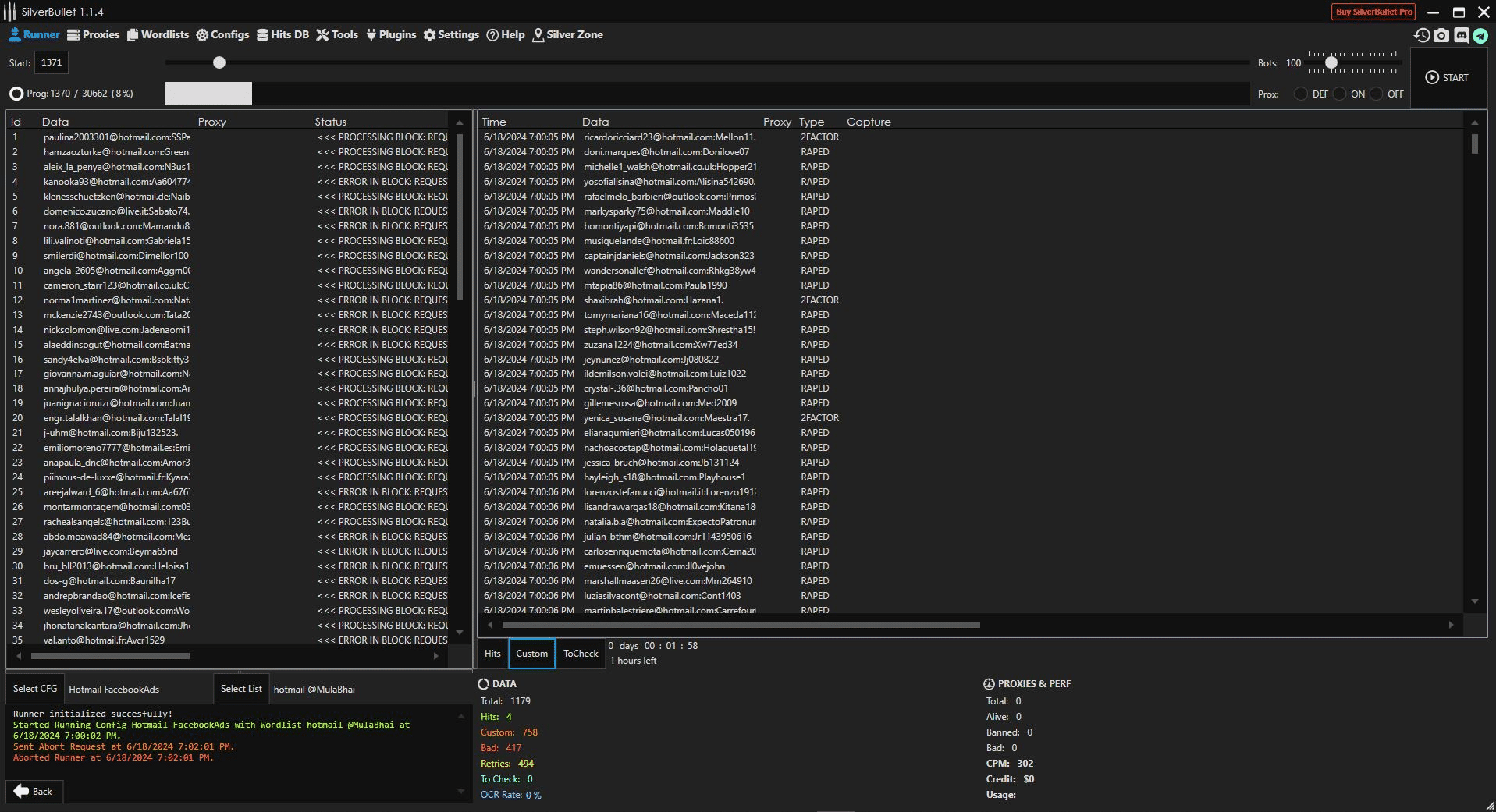The height and width of the screenshot is (812, 1496).
Task: Open the Telegram icon link
Action: coord(1480,35)
